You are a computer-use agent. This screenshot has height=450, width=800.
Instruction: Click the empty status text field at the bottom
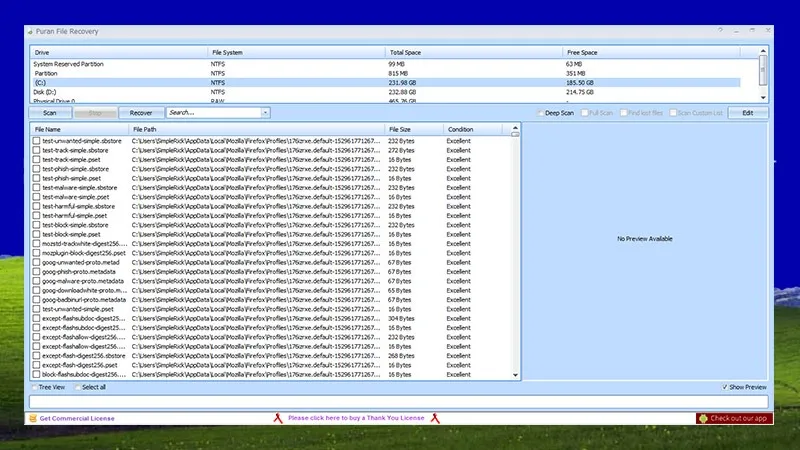(x=398, y=402)
